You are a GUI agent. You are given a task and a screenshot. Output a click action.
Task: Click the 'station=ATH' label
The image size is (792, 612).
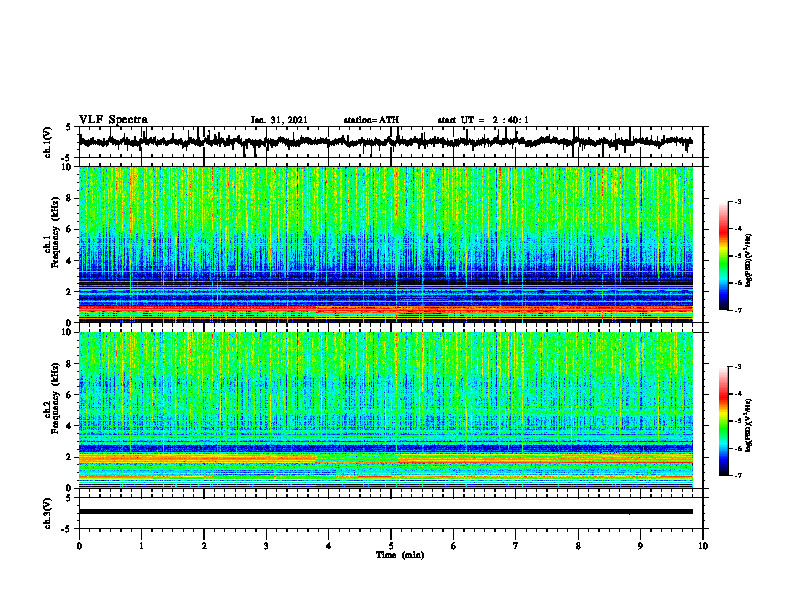pyautogui.click(x=371, y=120)
